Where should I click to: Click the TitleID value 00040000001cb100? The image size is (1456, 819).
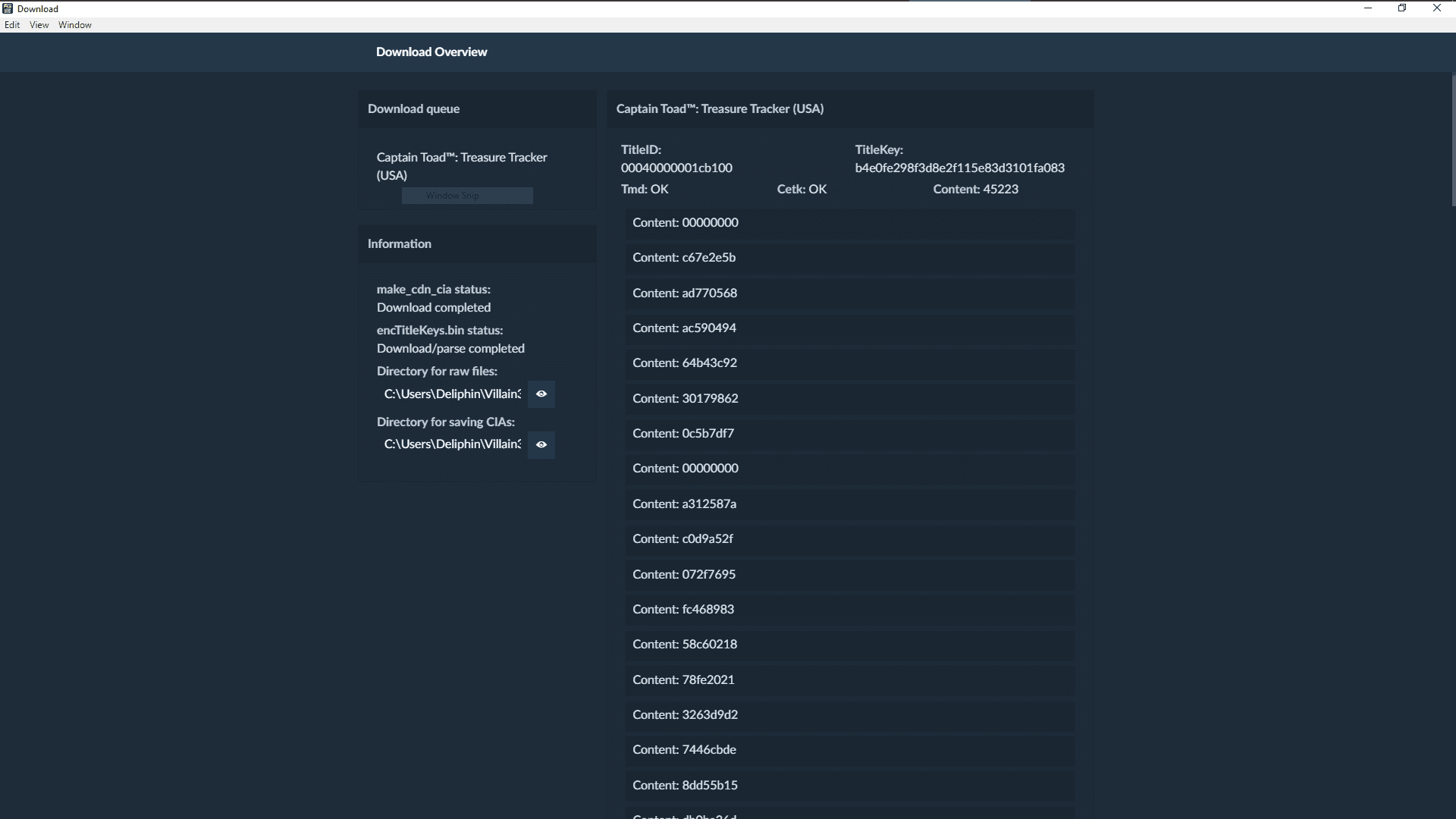(676, 168)
